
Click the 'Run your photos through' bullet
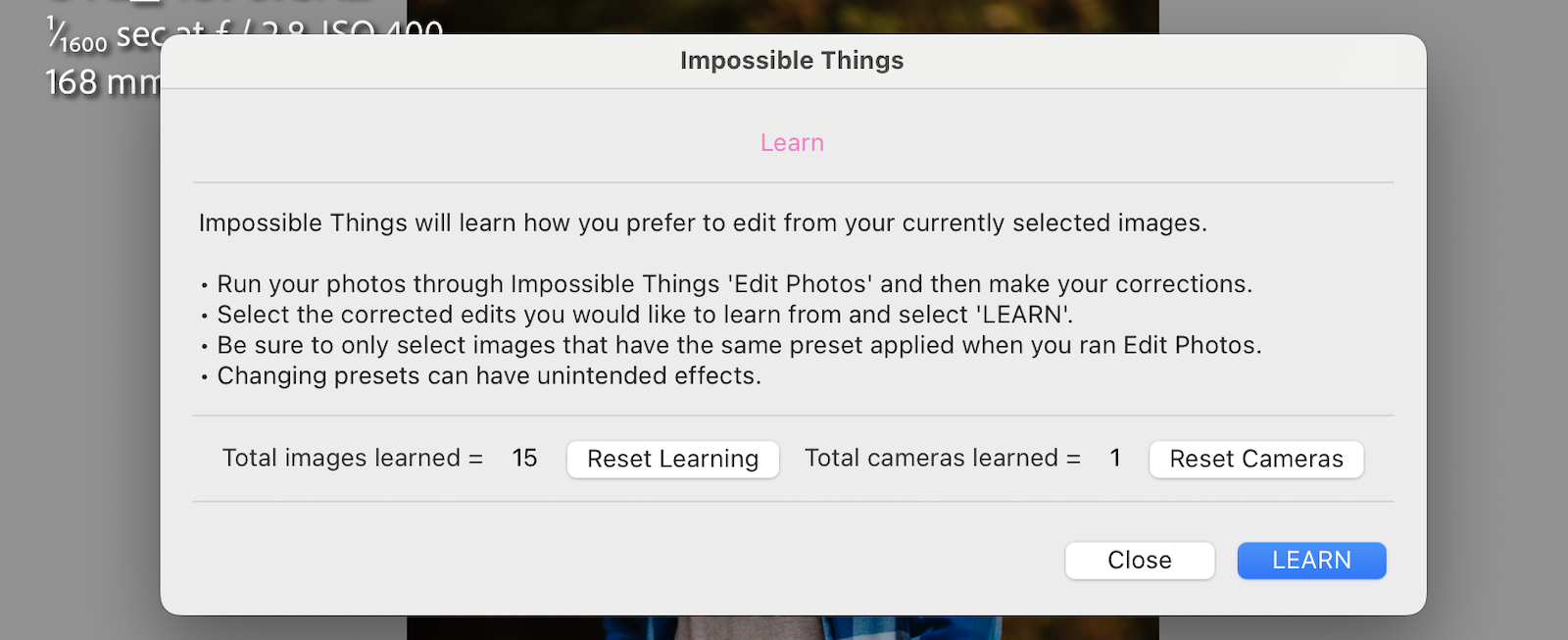tap(734, 284)
